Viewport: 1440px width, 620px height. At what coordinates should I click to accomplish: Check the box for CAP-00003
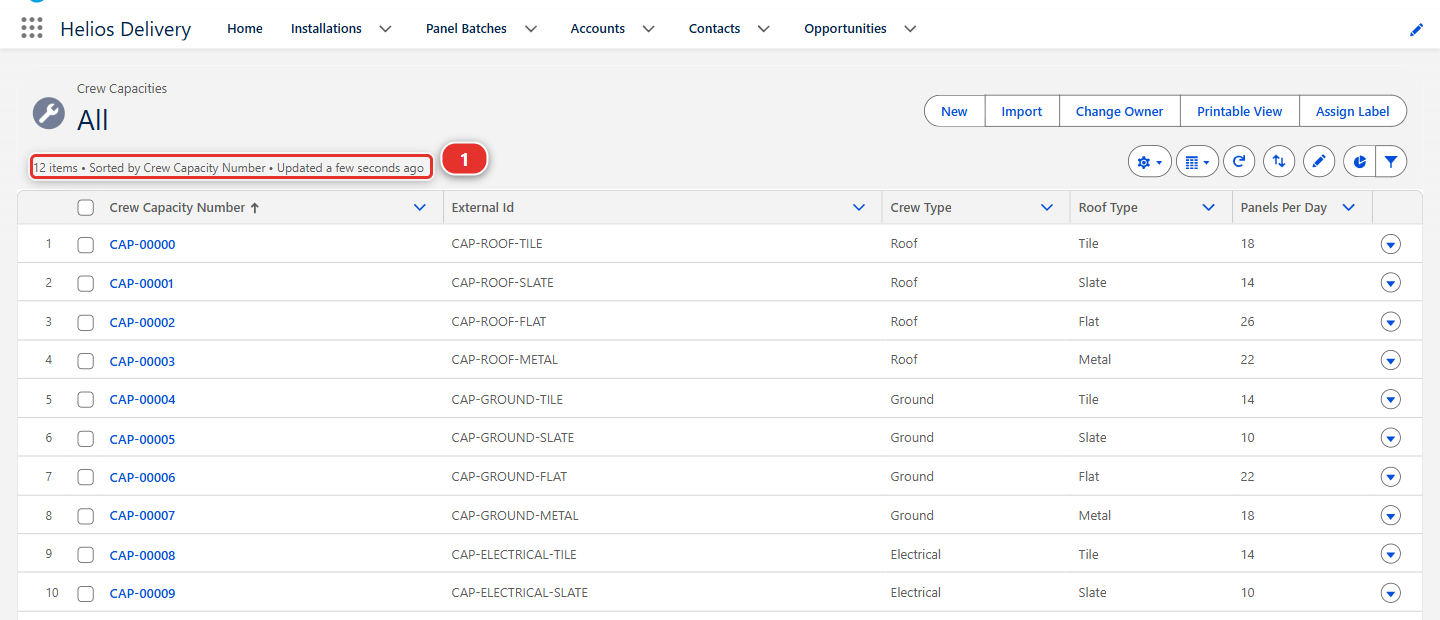[86, 361]
